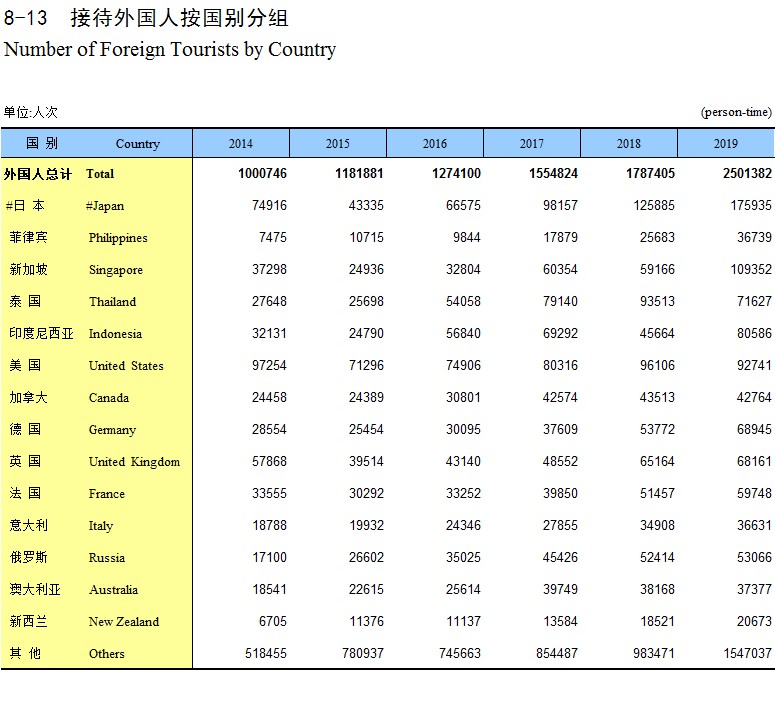Click Others 2019 value 1547037
775x702 pixels.
pos(747,653)
